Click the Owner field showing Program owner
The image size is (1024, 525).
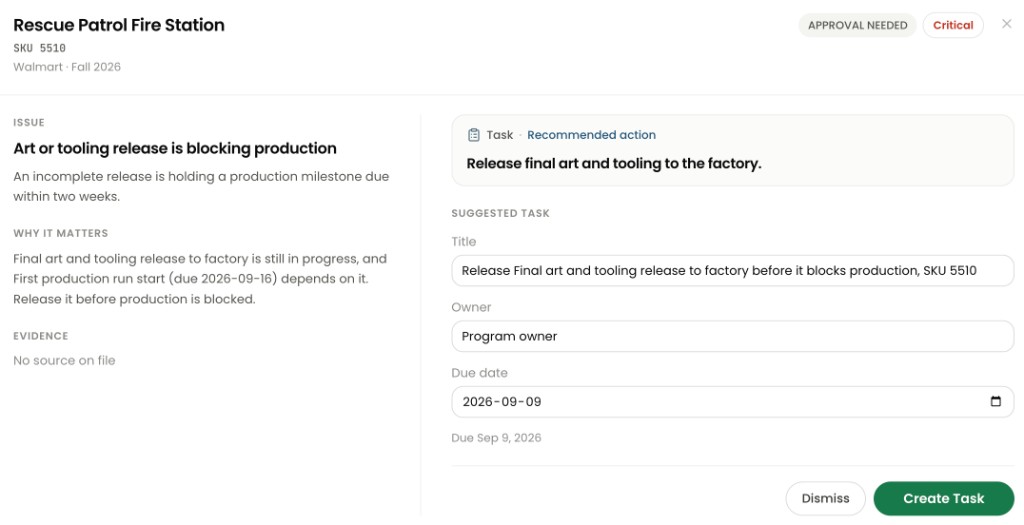(732, 336)
